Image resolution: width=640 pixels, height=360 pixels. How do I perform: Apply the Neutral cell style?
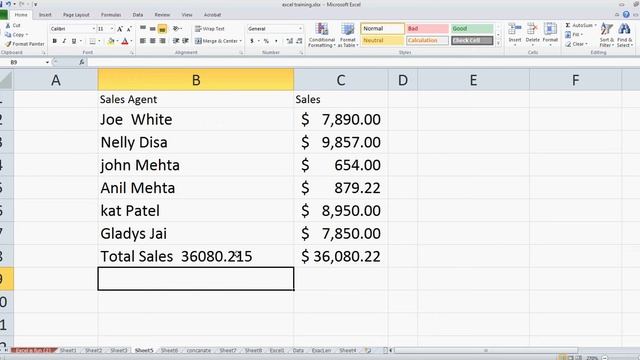click(382, 40)
